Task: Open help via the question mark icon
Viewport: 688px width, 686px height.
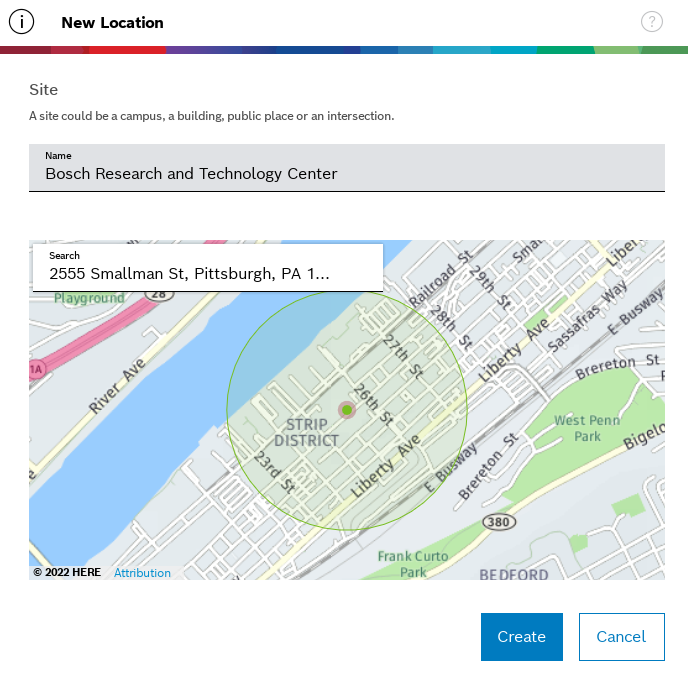Action: [x=652, y=22]
